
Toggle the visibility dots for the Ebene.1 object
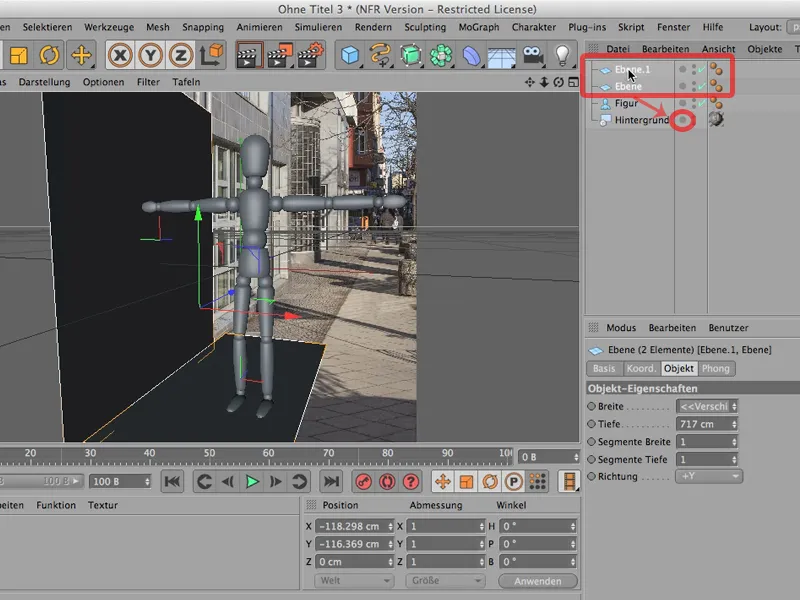click(693, 69)
